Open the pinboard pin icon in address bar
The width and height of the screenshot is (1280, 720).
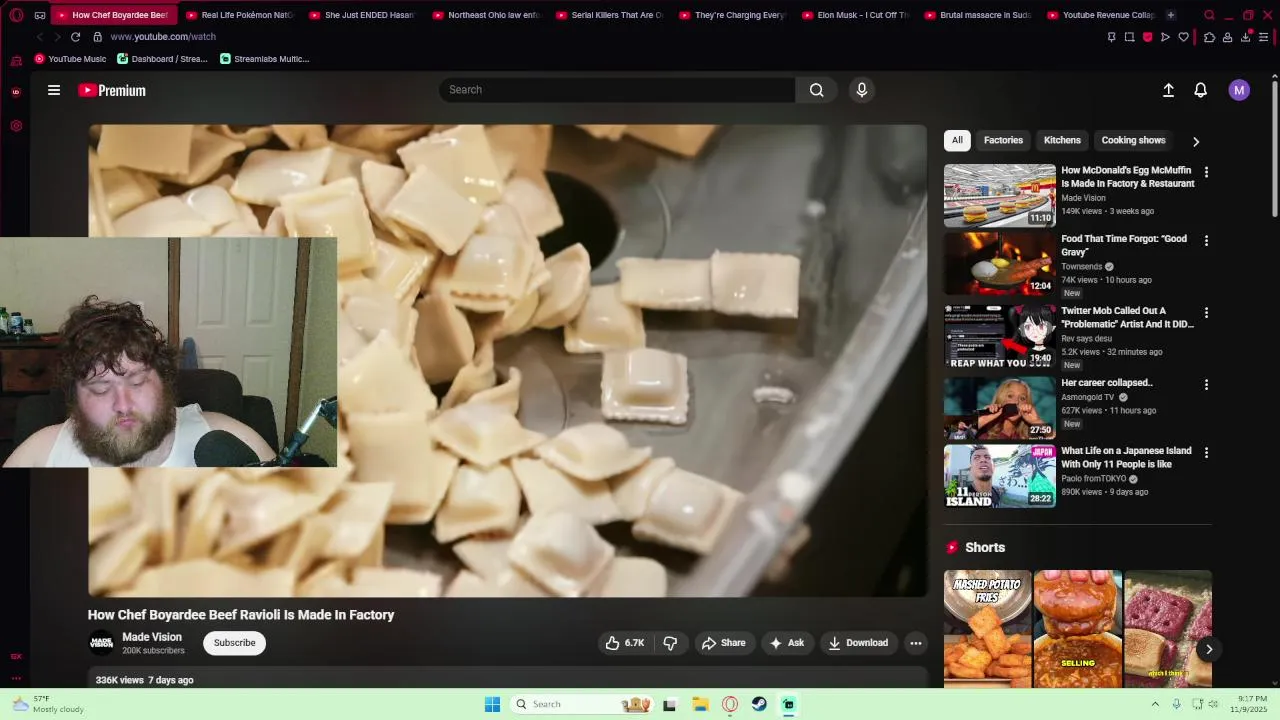click(1111, 37)
